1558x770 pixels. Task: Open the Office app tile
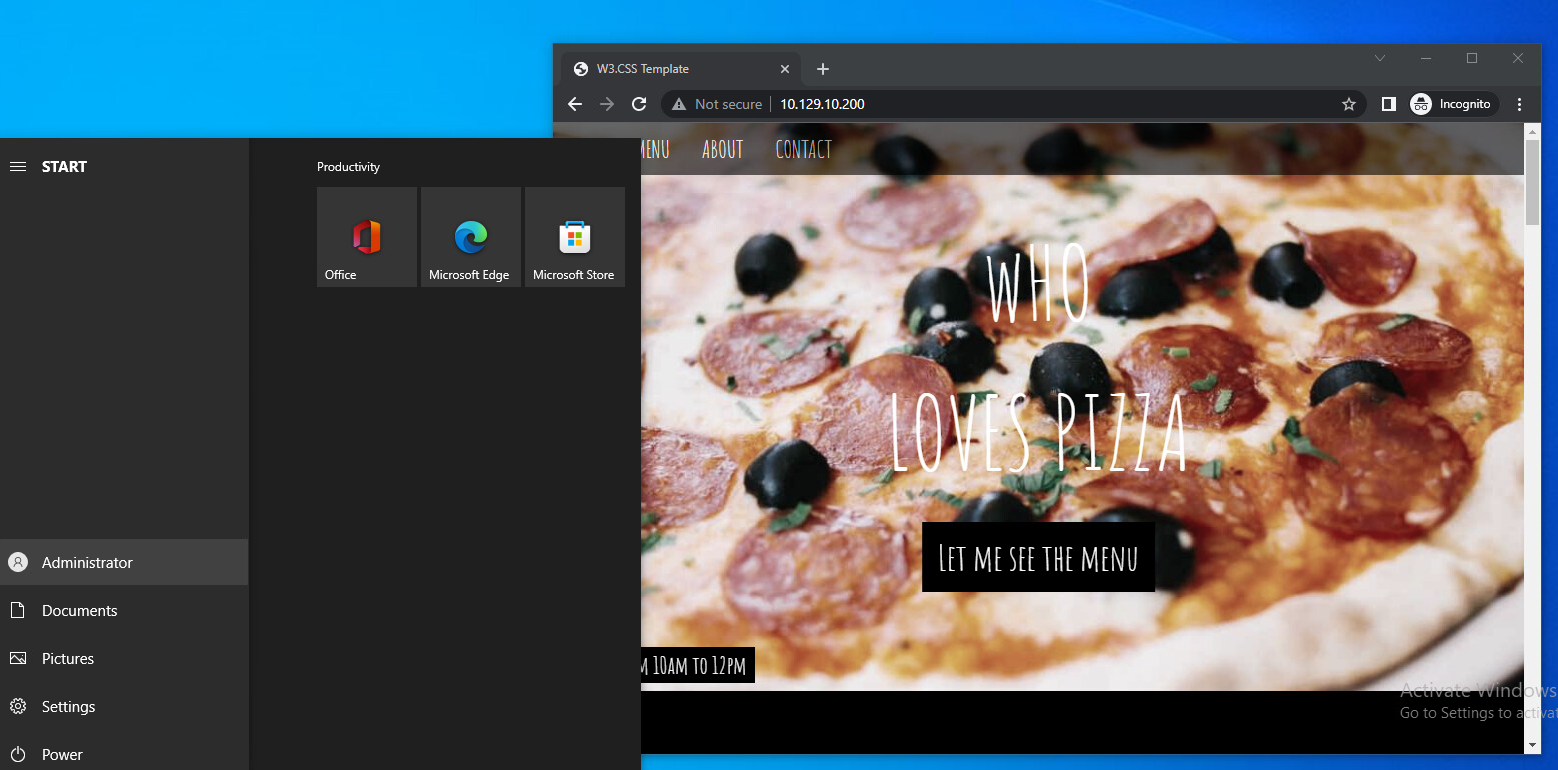pos(366,237)
